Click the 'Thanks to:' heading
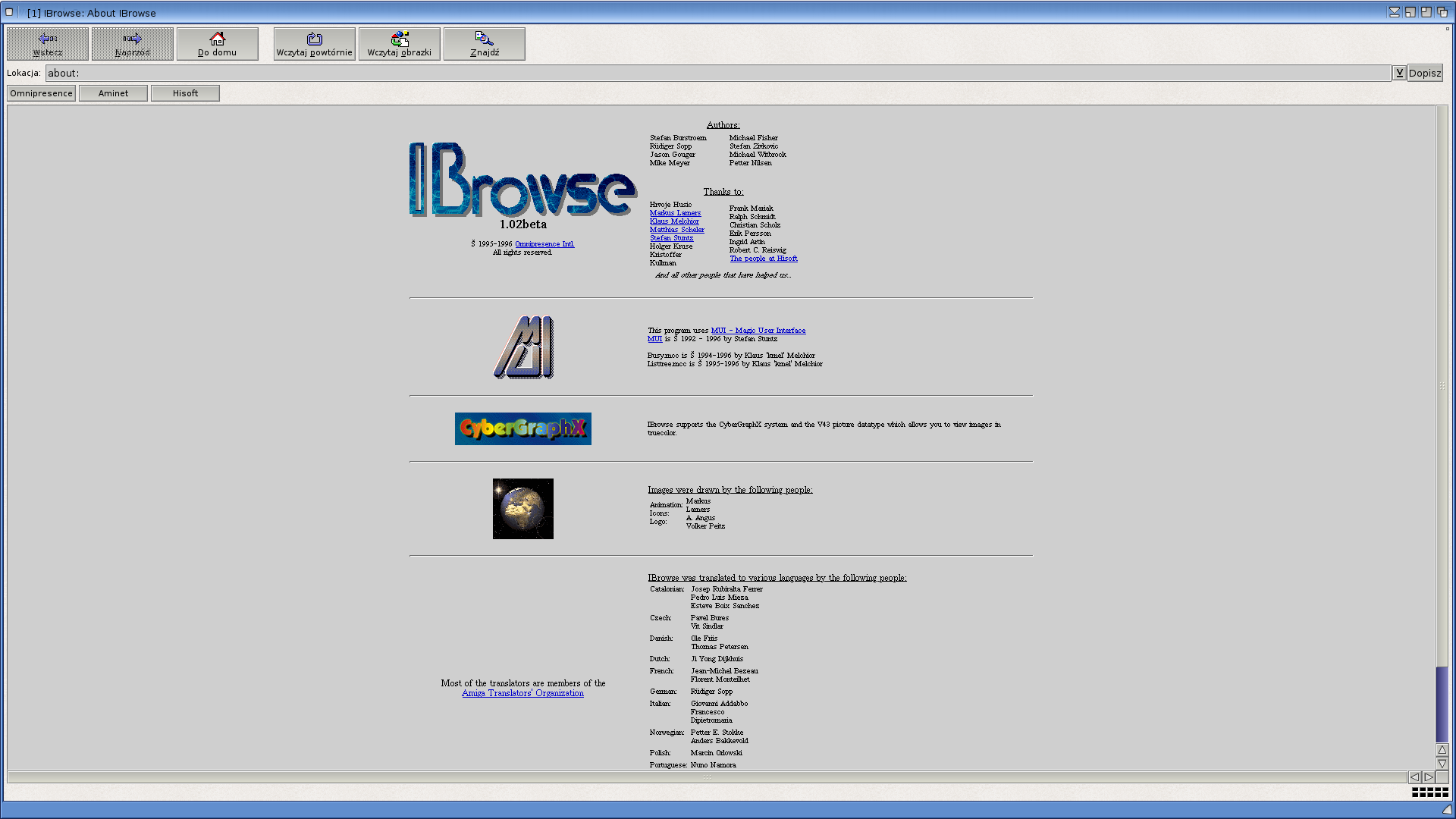The image size is (1456, 819). click(x=723, y=192)
